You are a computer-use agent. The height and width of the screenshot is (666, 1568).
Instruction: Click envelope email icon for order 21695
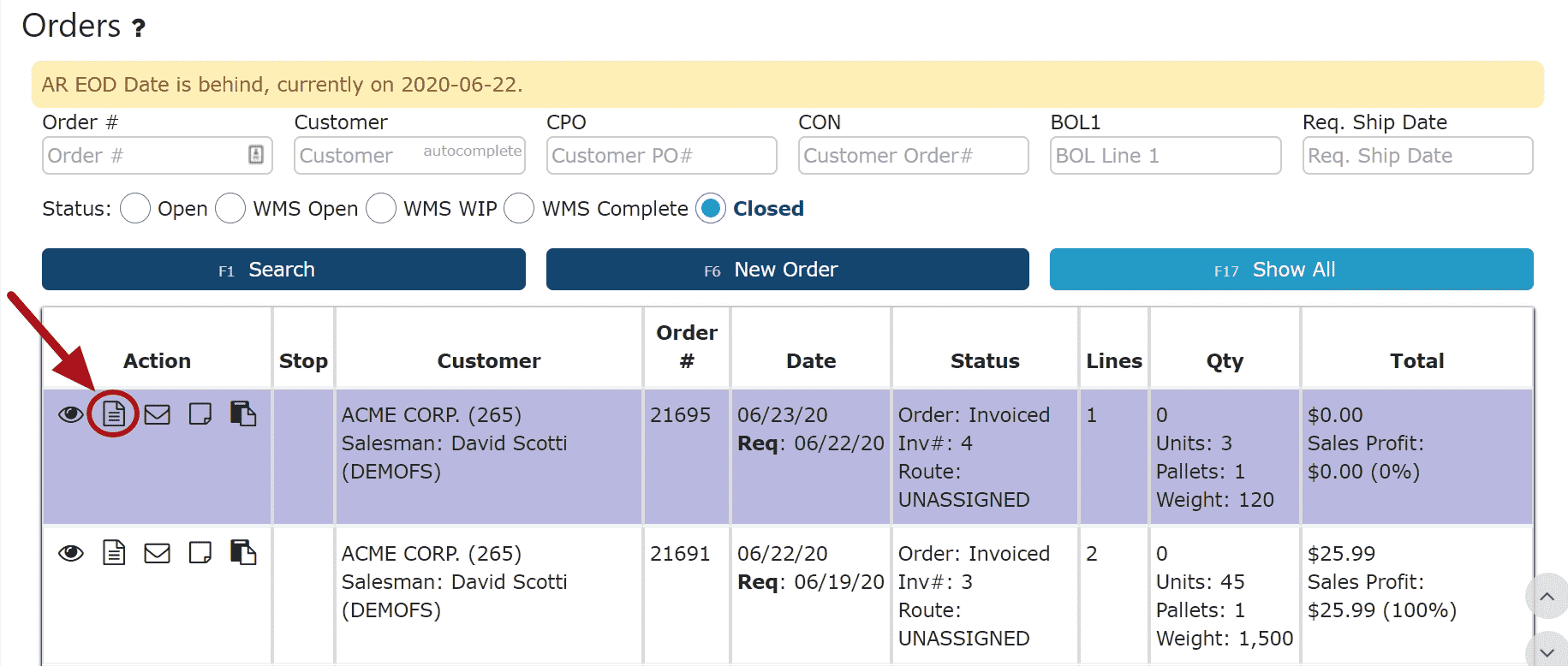point(157,415)
